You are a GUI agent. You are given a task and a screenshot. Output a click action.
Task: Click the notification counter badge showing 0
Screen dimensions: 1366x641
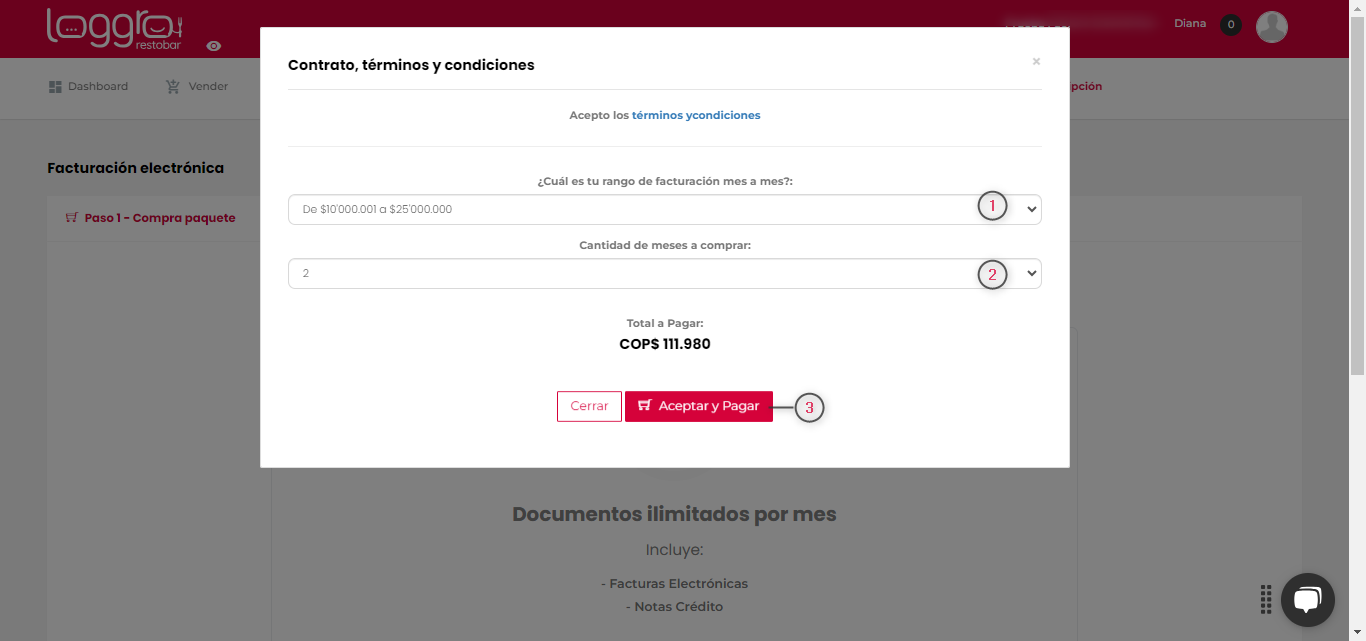pos(1231,25)
